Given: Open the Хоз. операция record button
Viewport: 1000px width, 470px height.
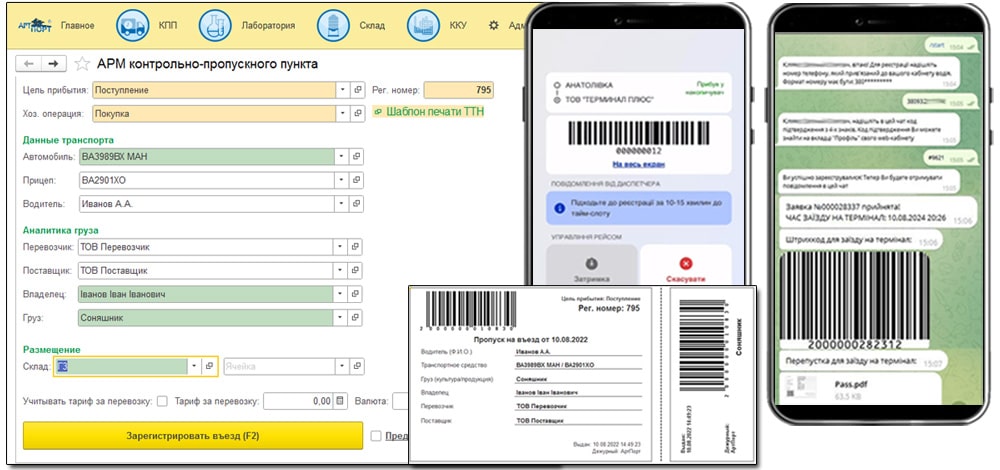Looking at the screenshot, I should click(358, 114).
